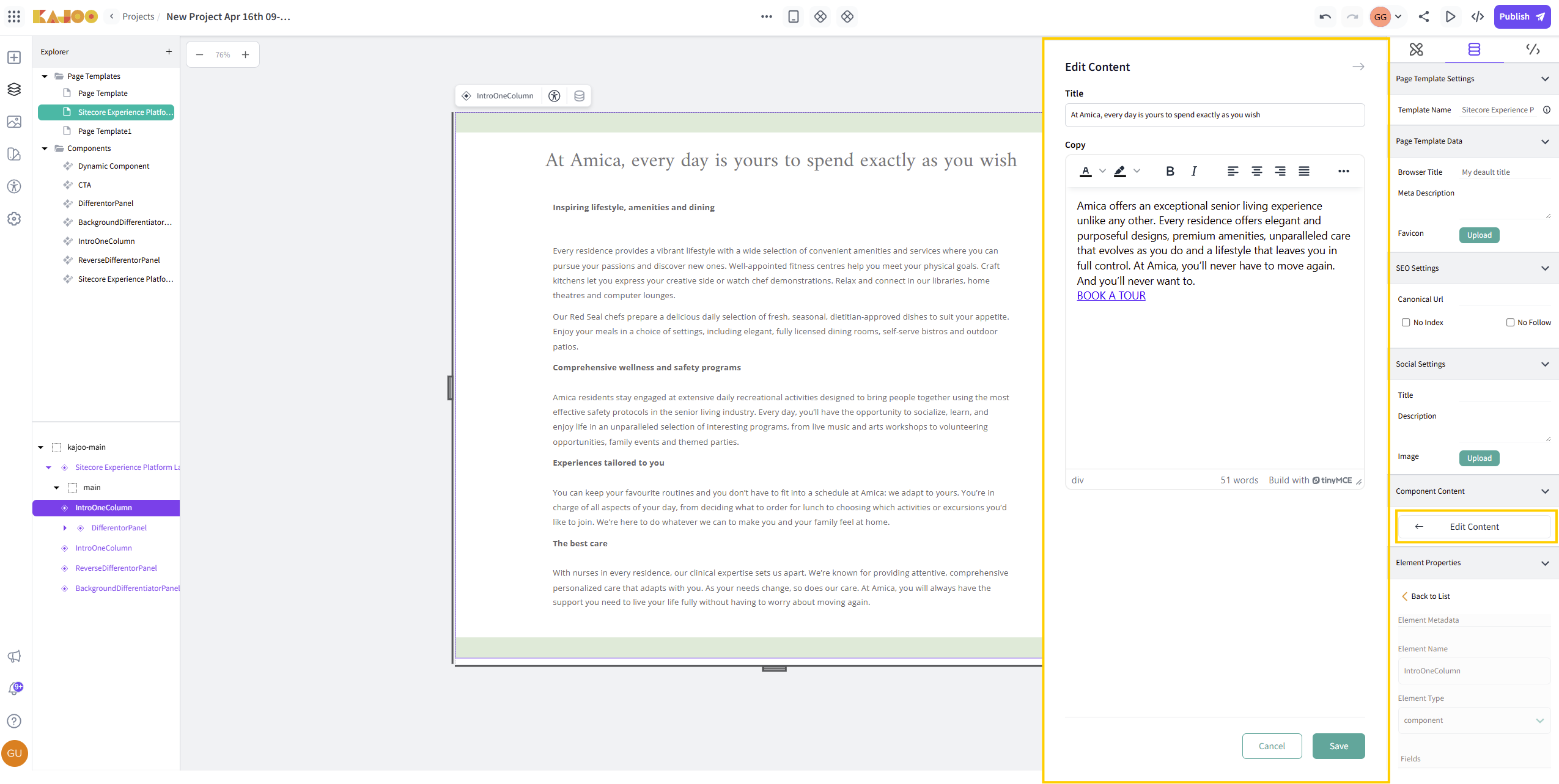Viewport: 1559px width, 784px height.
Task: Toggle the kajoo-main checkbox in tree
Action: tap(57, 447)
